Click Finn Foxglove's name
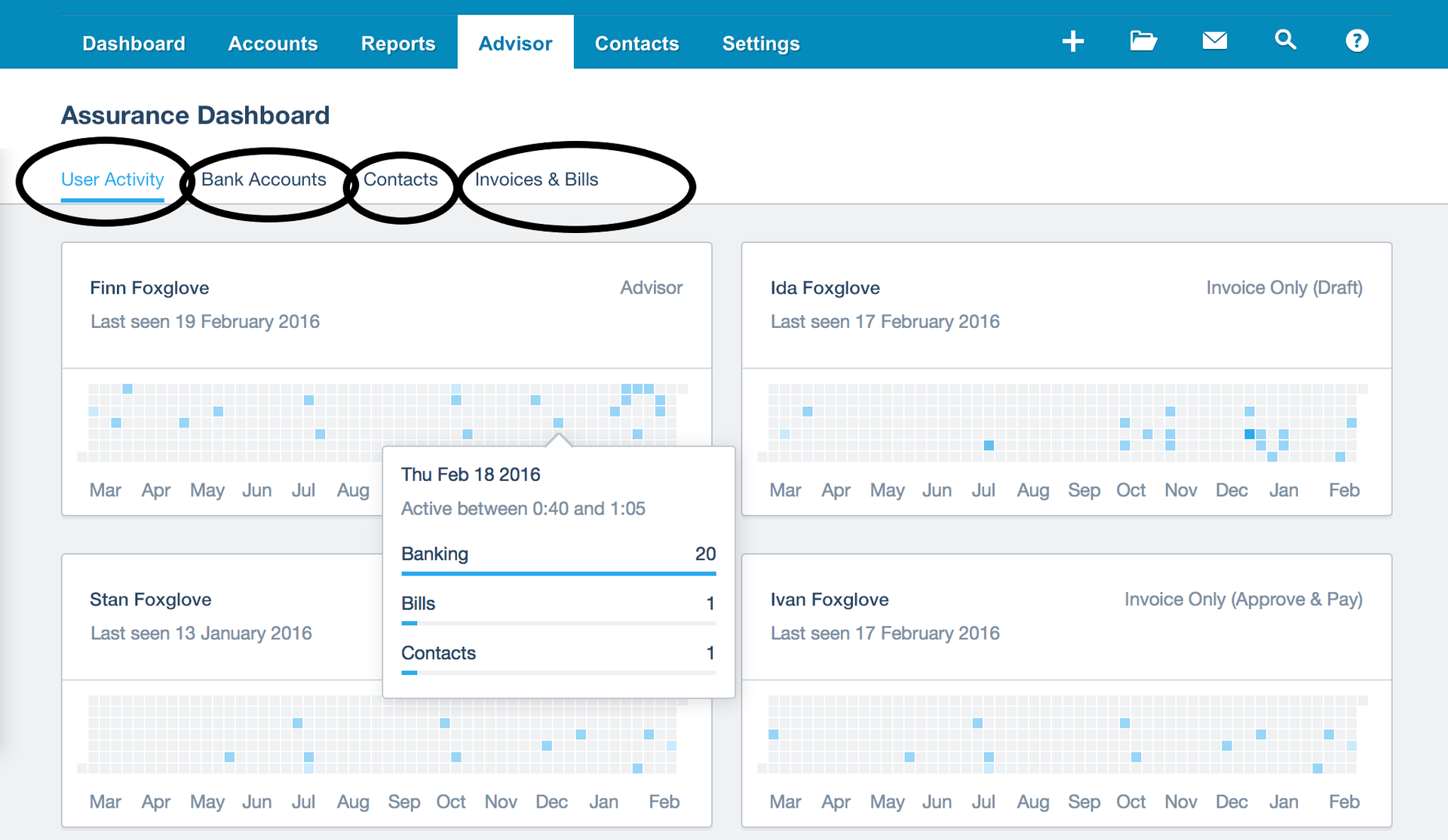 pyautogui.click(x=149, y=288)
